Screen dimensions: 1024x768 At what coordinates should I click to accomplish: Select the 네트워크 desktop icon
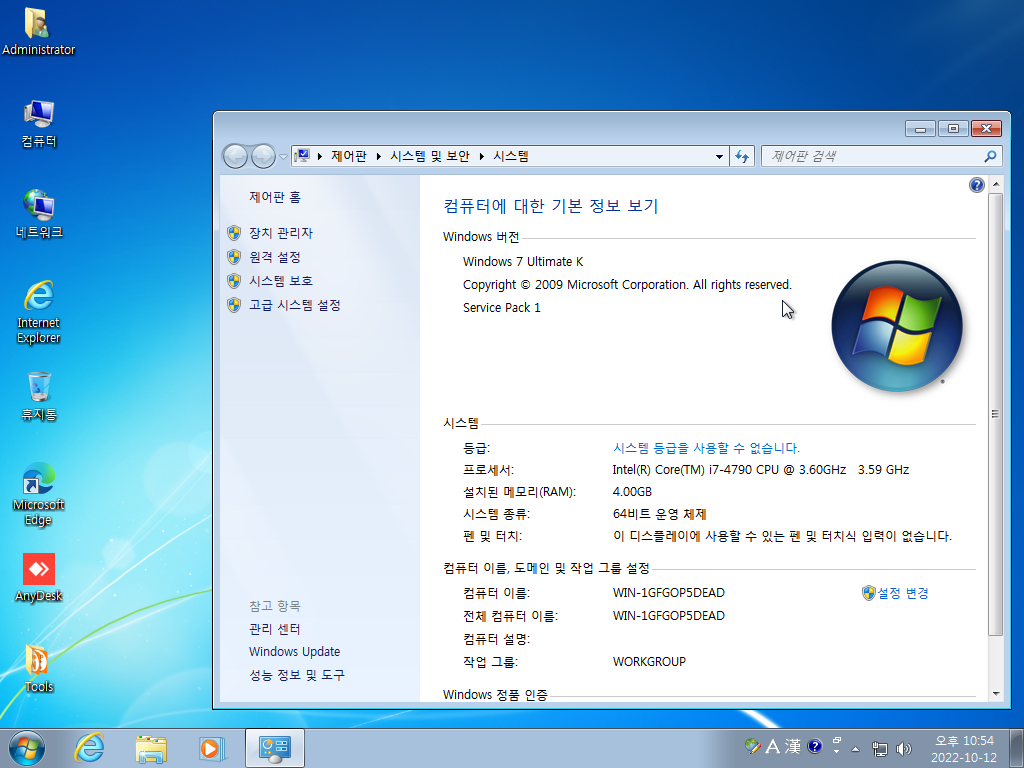tap(39, 214)
